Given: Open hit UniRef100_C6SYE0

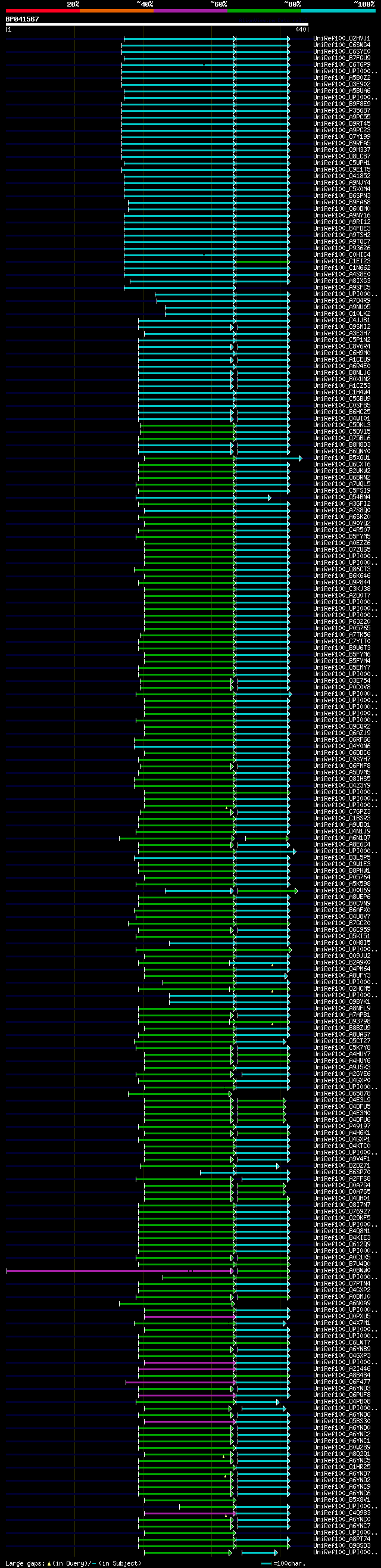Looking at the screenshot, I should 342,52.
